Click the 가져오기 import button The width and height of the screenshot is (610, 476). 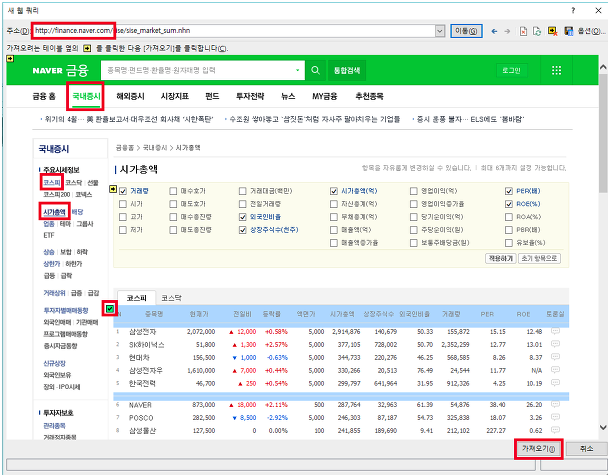coord(538,449)
